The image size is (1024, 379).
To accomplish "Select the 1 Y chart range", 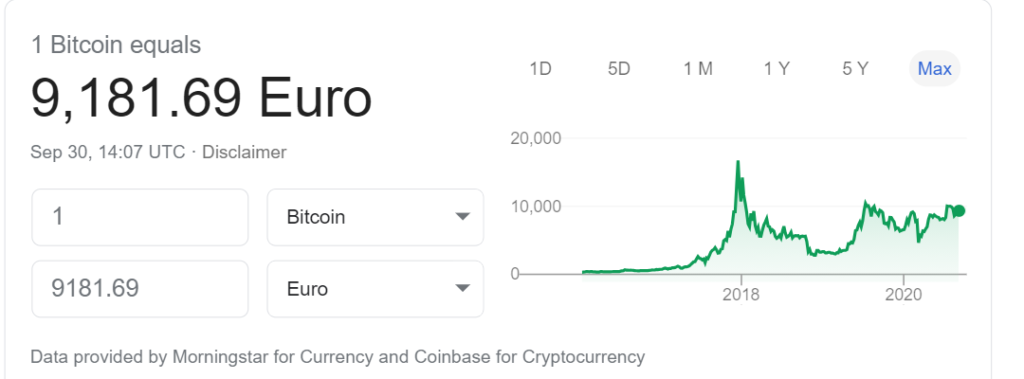I will point(777,69).
